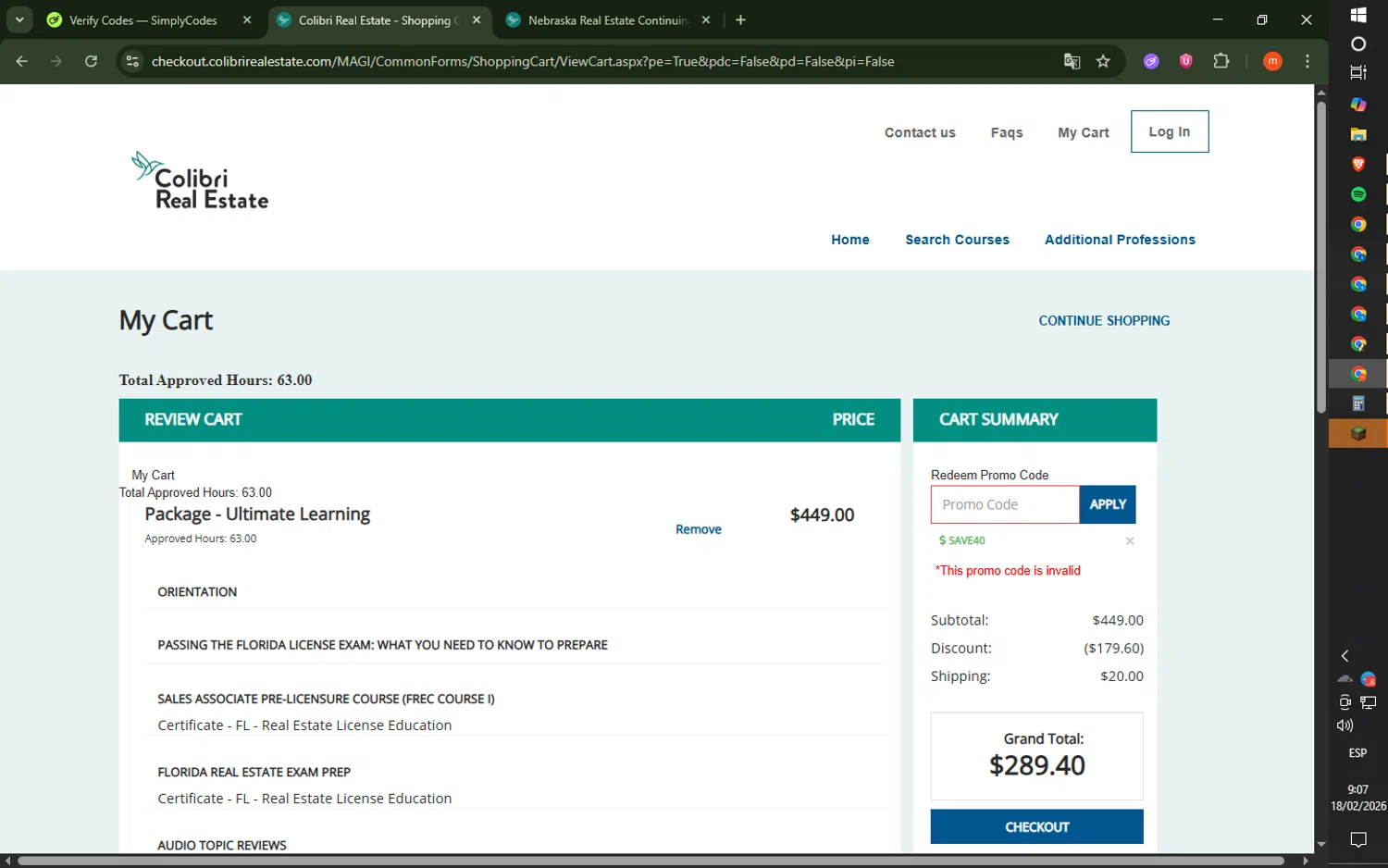The width and height of the screenshot is (1388, 868).
Task: Open the Faqs page
Action: click(1007, 132)
